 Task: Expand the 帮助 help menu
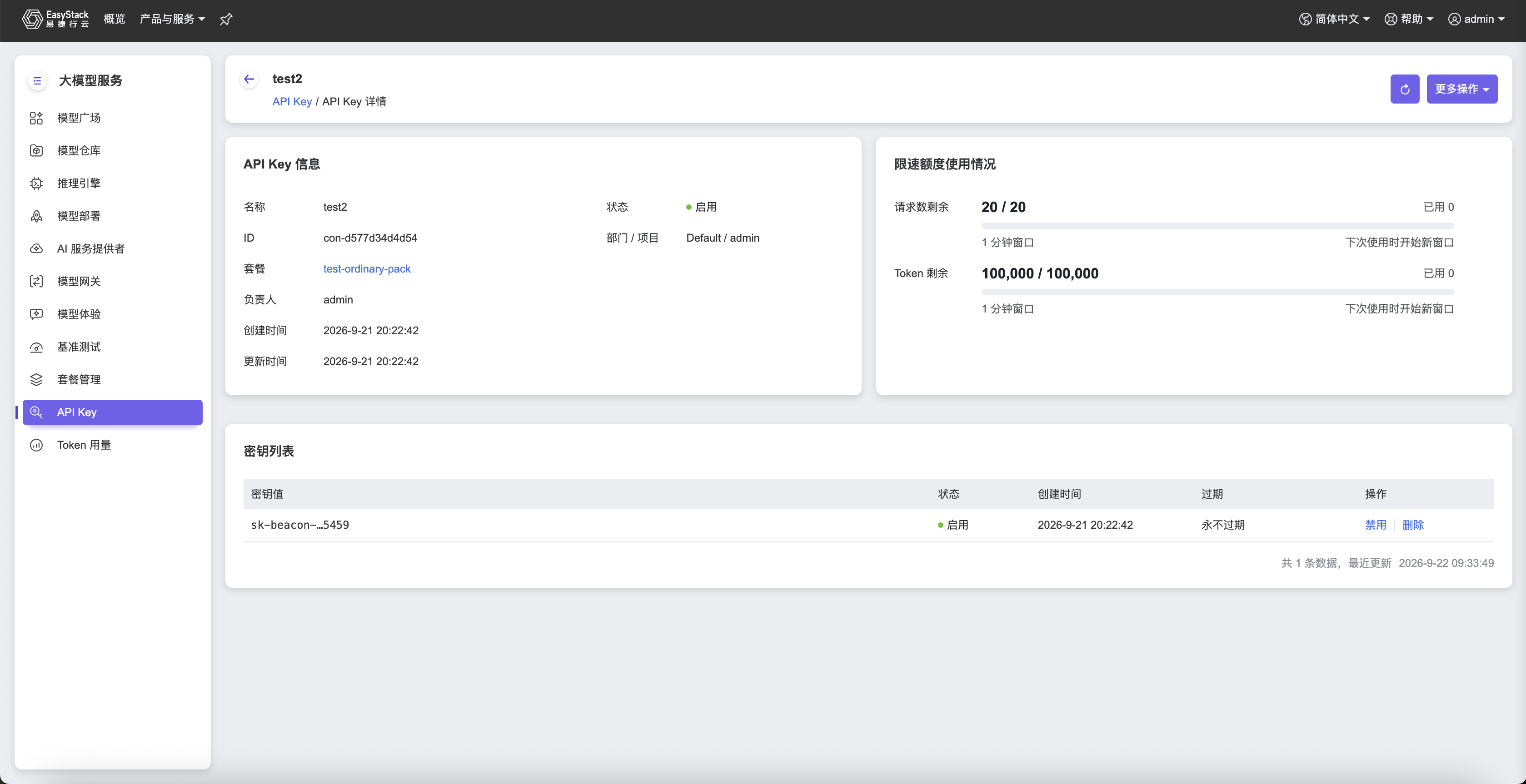click(1409, 19)
